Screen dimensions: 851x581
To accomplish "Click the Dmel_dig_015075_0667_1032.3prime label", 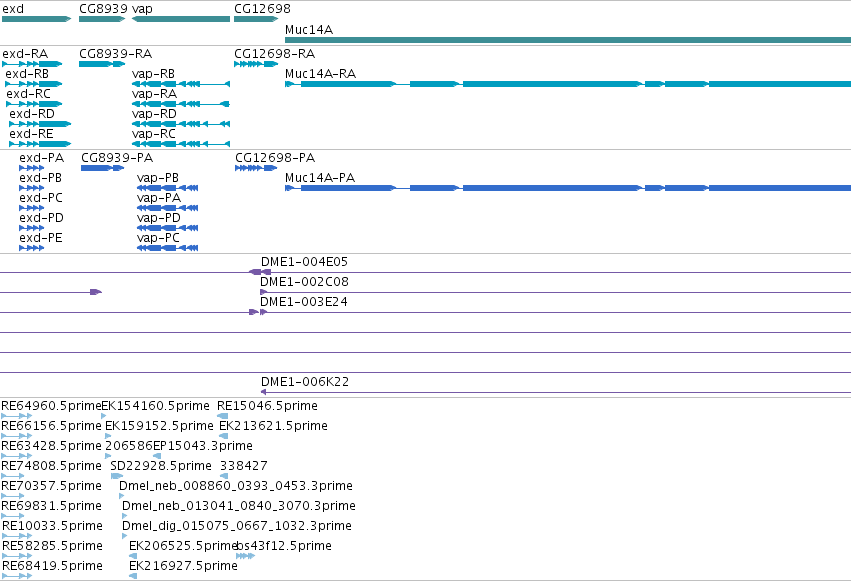I will pos(237,526).
